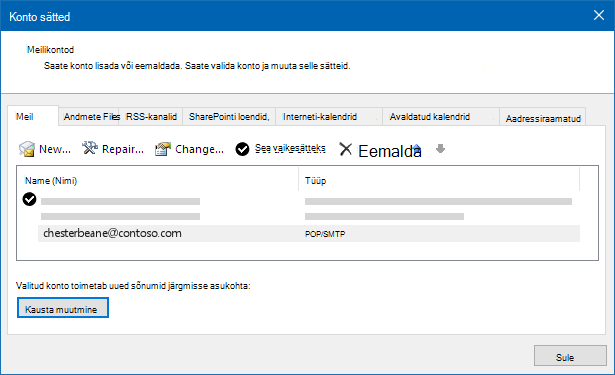Click the Repair tools icon
615x375 pixels.
(90, 148)
